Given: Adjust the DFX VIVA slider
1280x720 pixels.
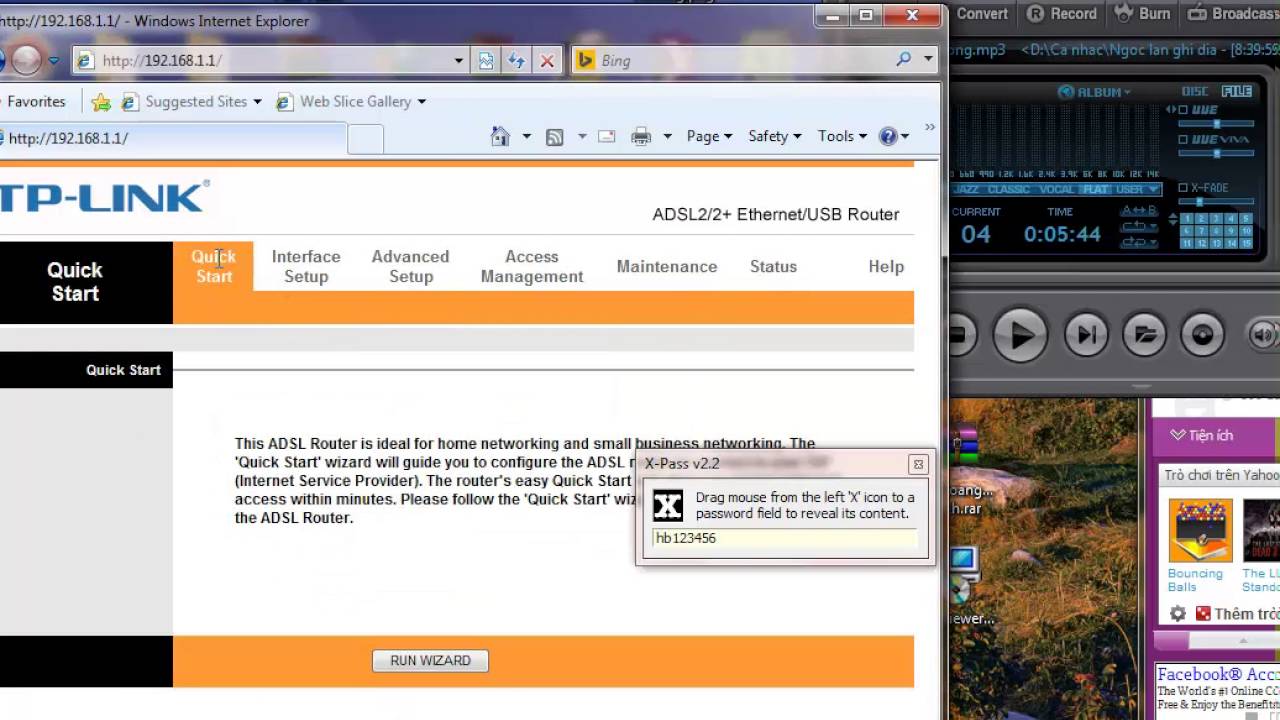Looking at the screenshot, I should click(1216, 153).
